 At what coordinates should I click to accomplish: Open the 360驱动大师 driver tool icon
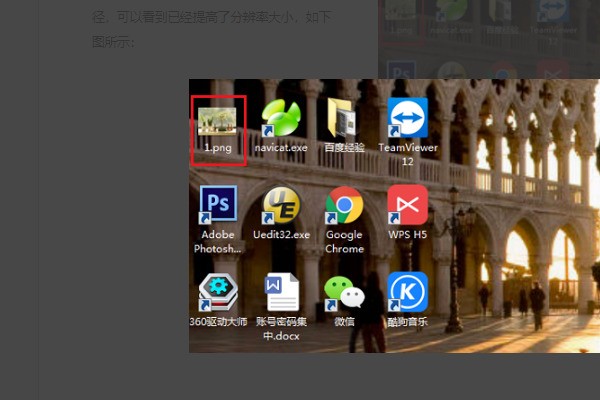pyautogui.click(x=218, y=292)
